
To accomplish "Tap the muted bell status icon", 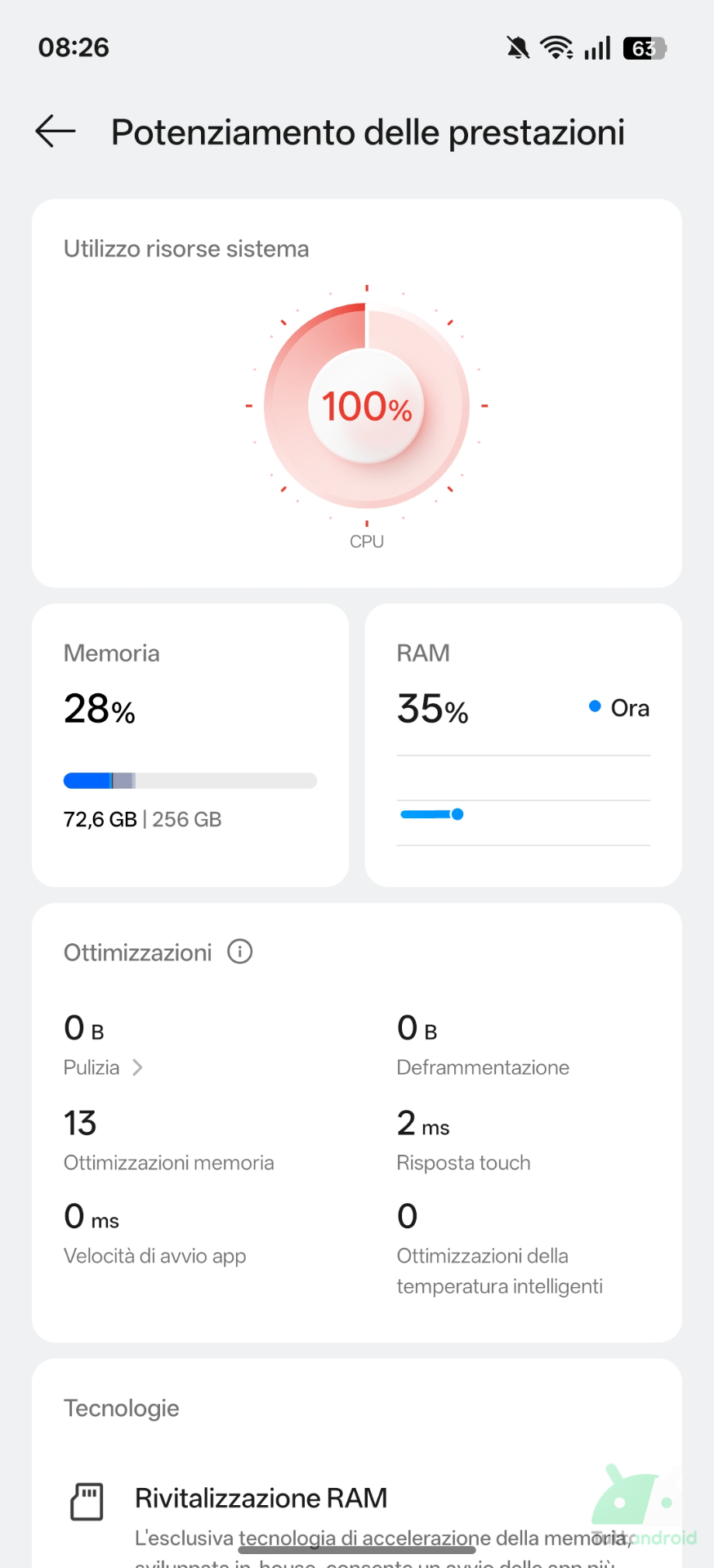I will tap(517, 48).
